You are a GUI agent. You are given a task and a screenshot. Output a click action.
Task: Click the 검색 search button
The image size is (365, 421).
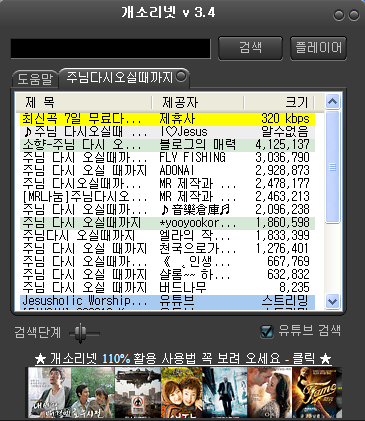click(x=250, y=48)
